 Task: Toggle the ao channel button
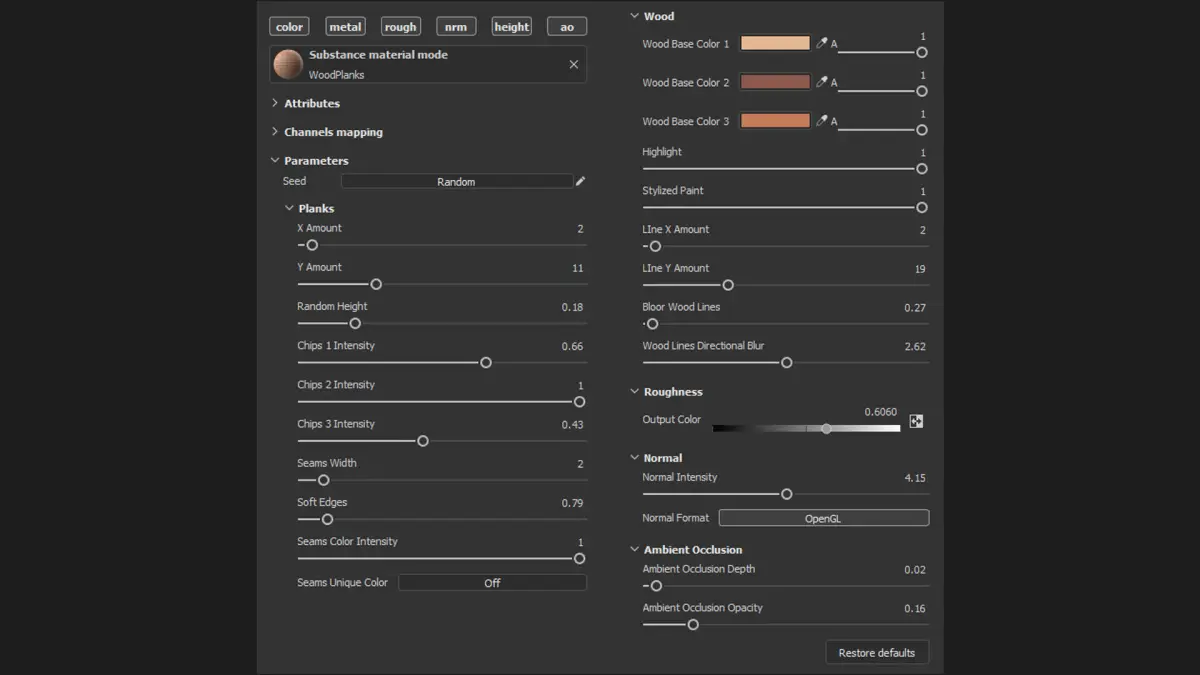[567, 27]
